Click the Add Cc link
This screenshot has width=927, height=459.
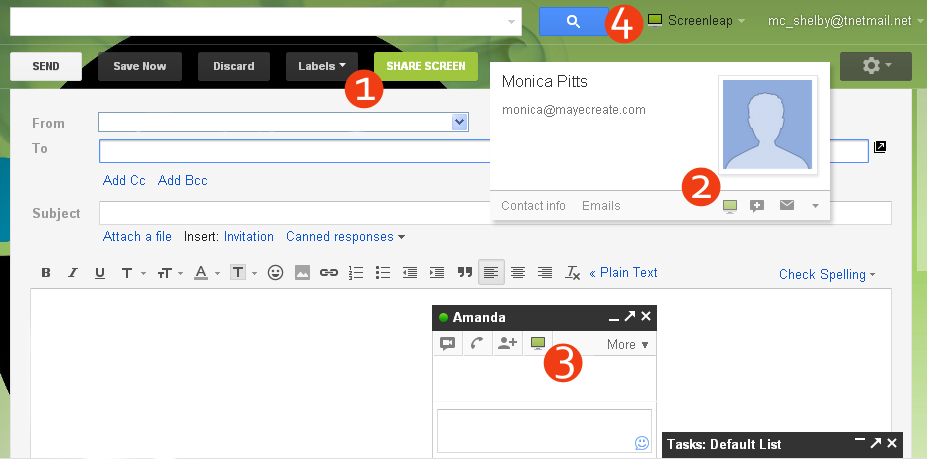coord(124,180)
